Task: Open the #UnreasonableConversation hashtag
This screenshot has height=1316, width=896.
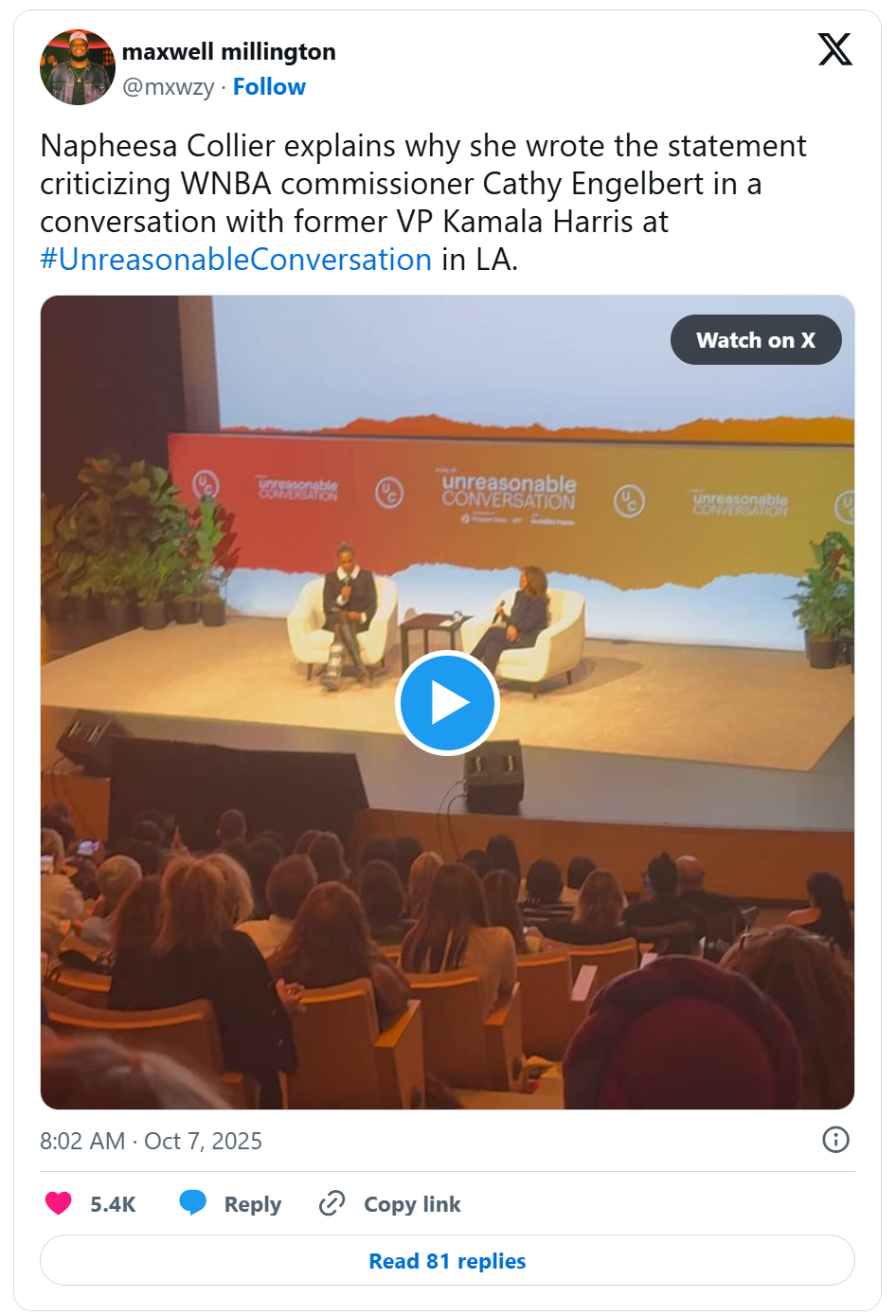Action: point(236,260)
